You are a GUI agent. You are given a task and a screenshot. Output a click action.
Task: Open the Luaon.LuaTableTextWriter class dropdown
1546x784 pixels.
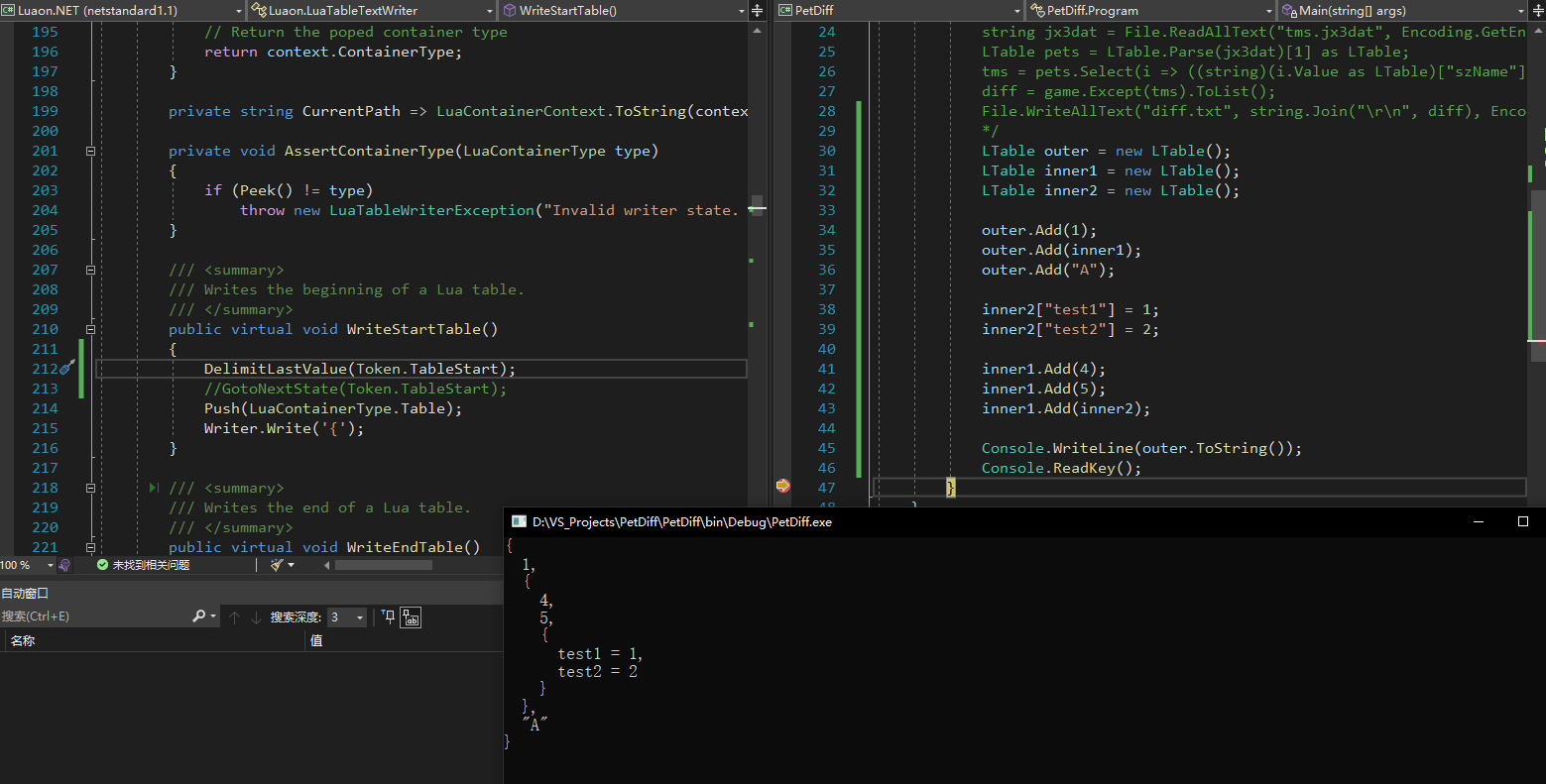tap(372, 10)
